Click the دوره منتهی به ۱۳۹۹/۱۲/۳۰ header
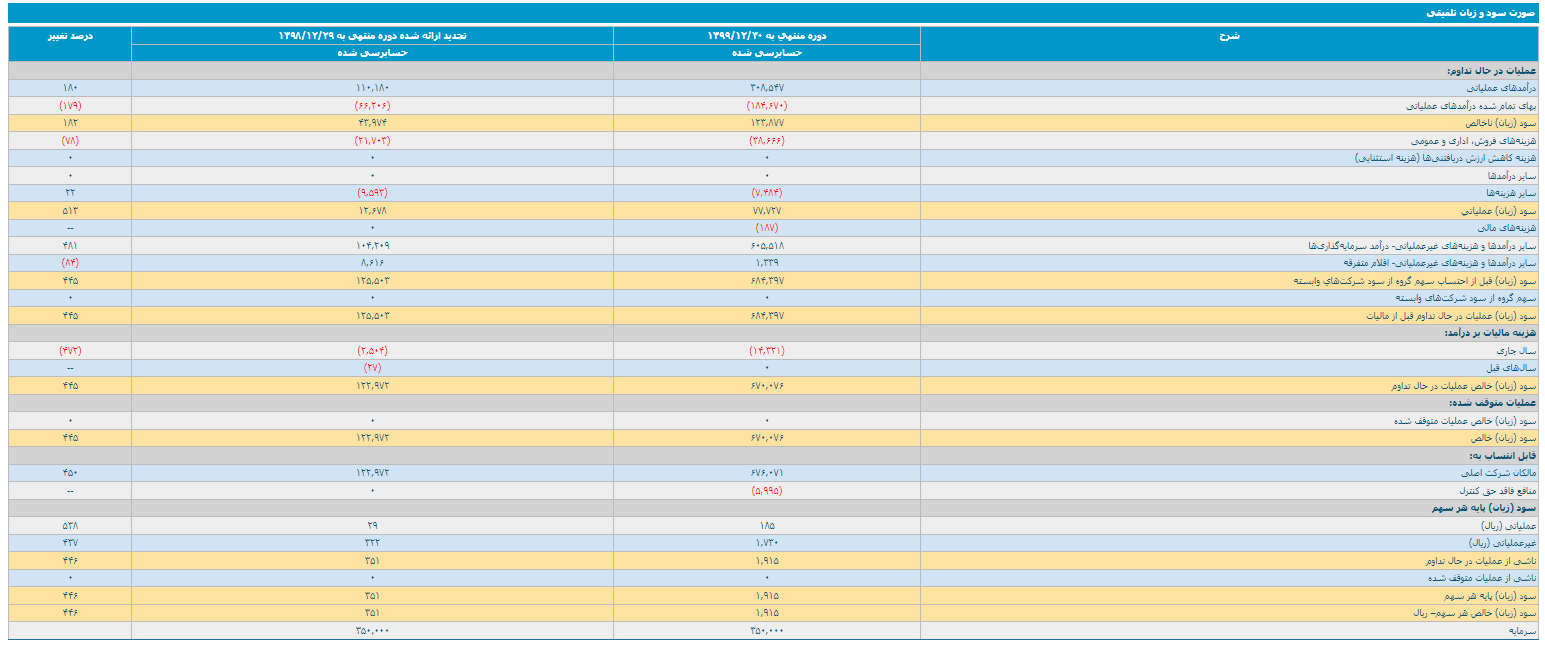Image resolution: width=1545 pixels, height=648 pixels. [767, 35]
